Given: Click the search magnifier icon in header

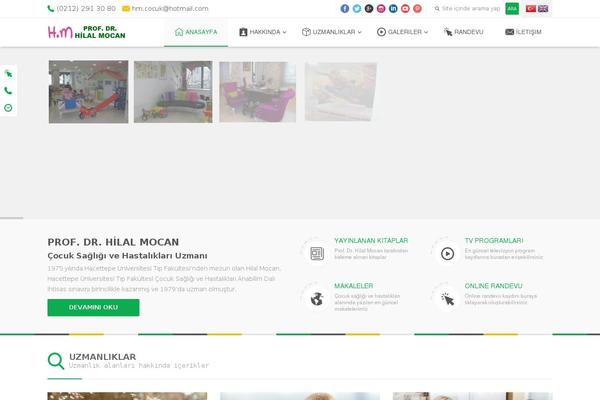Looking at the screenshot, I should point(437,8).
